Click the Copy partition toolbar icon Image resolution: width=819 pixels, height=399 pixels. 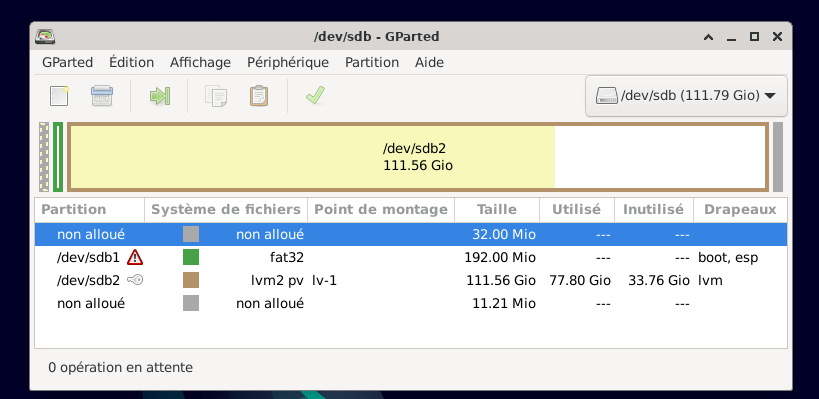pyautogui.click(x=216, y=96)
